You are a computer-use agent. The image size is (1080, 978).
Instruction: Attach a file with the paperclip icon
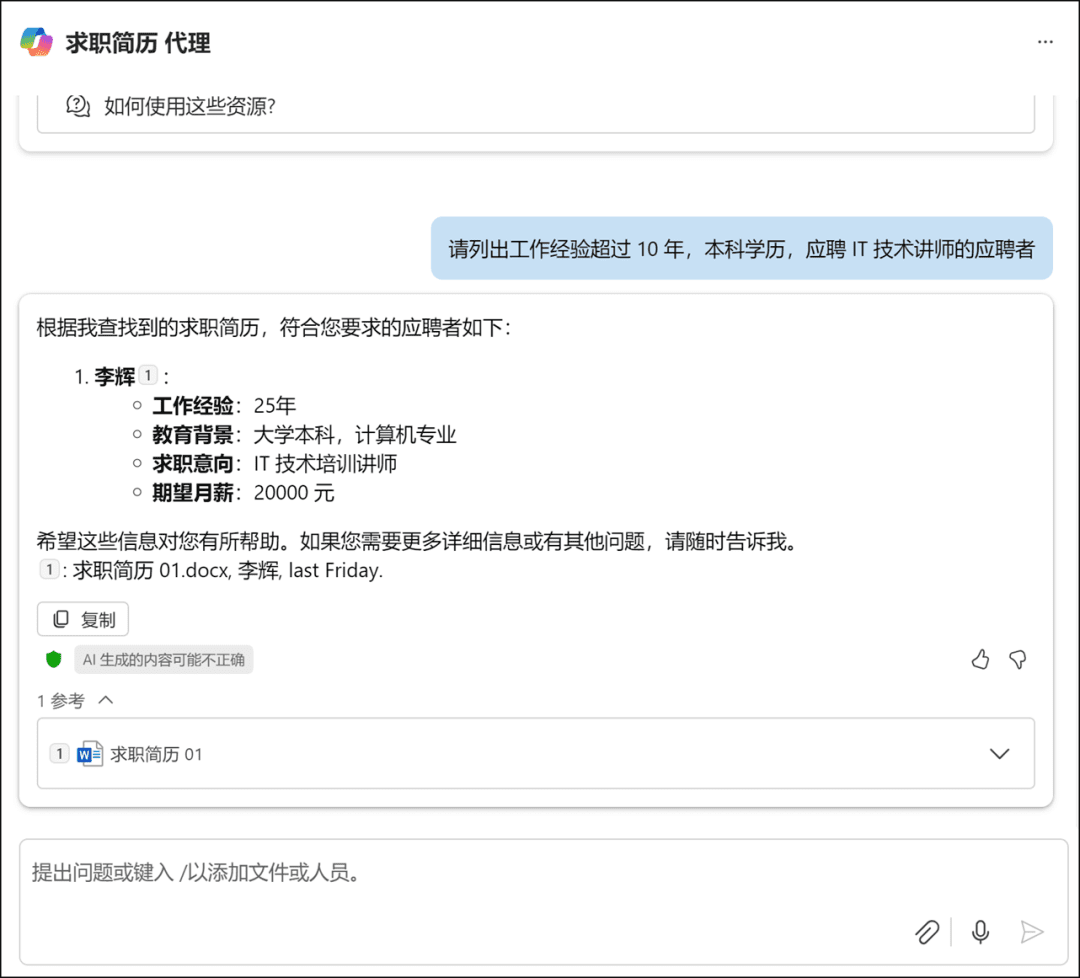tap(927, 932)
